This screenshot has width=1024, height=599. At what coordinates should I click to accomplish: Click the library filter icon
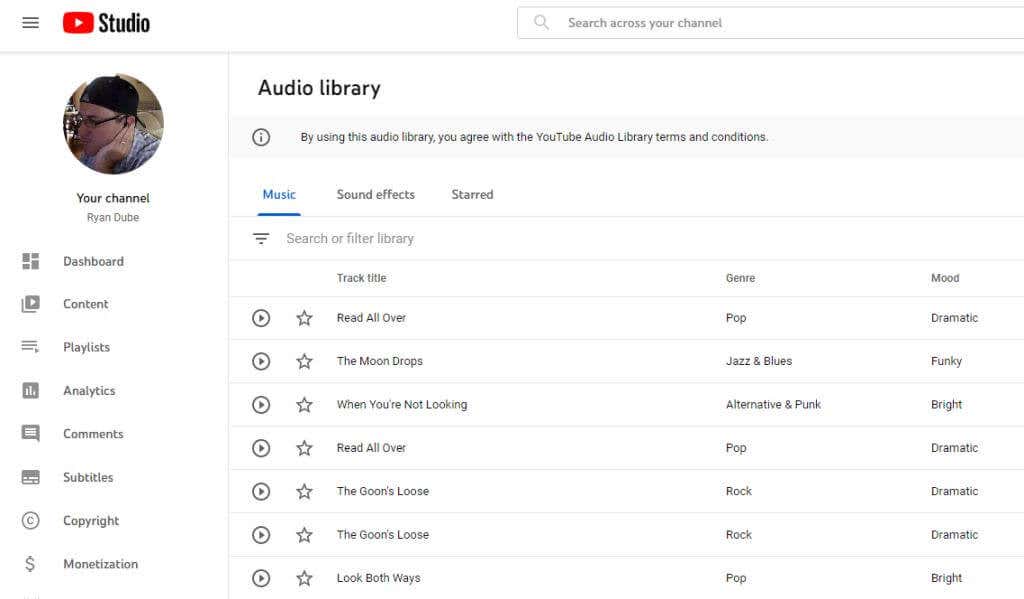point(261,239)
